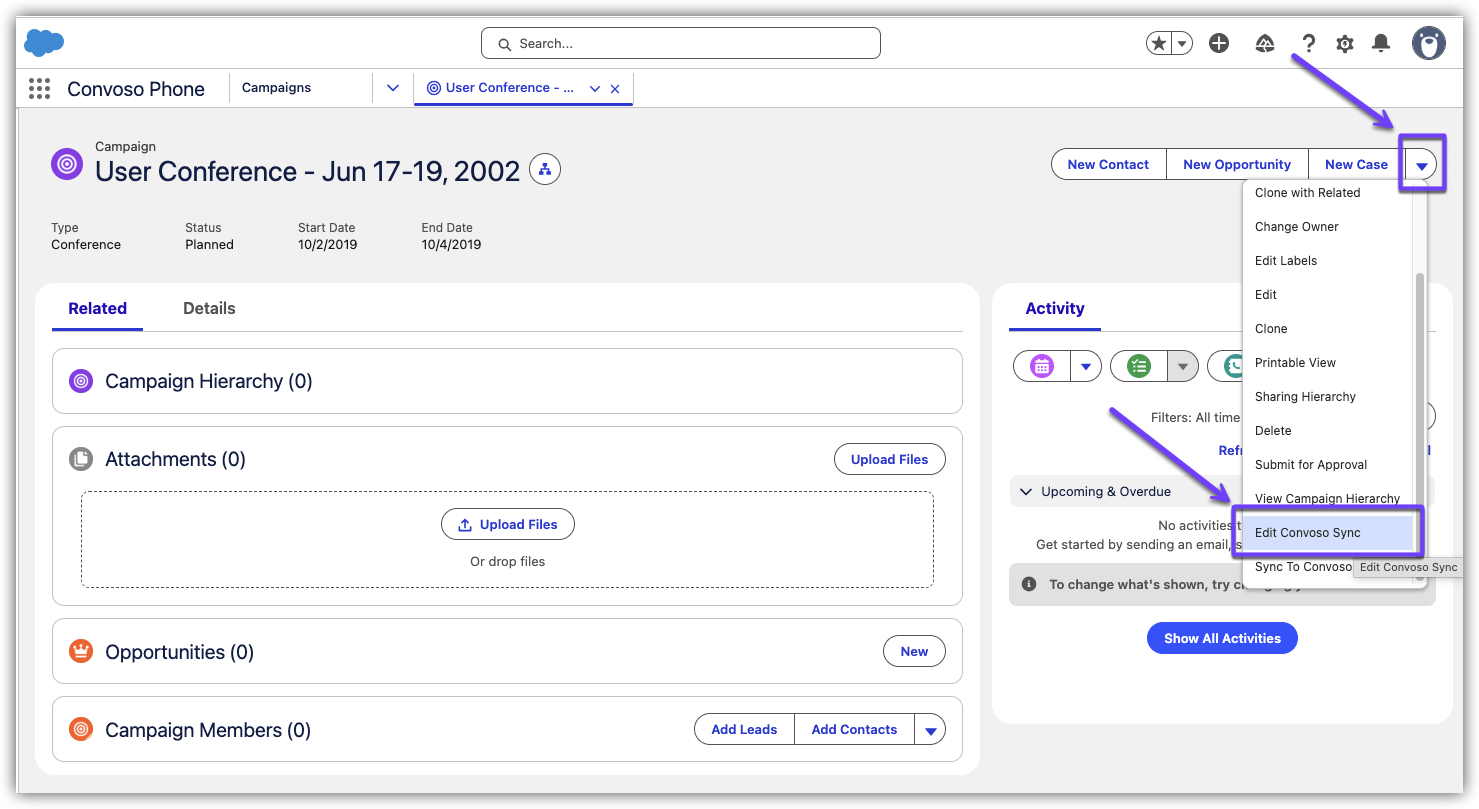Click the global create plus icon

(x=1218, y=43)
